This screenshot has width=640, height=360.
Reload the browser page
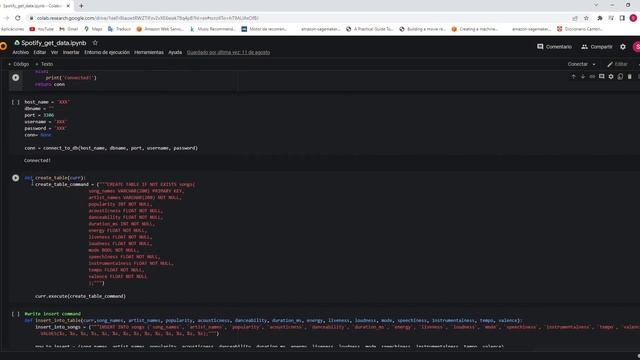click(18, 18)
